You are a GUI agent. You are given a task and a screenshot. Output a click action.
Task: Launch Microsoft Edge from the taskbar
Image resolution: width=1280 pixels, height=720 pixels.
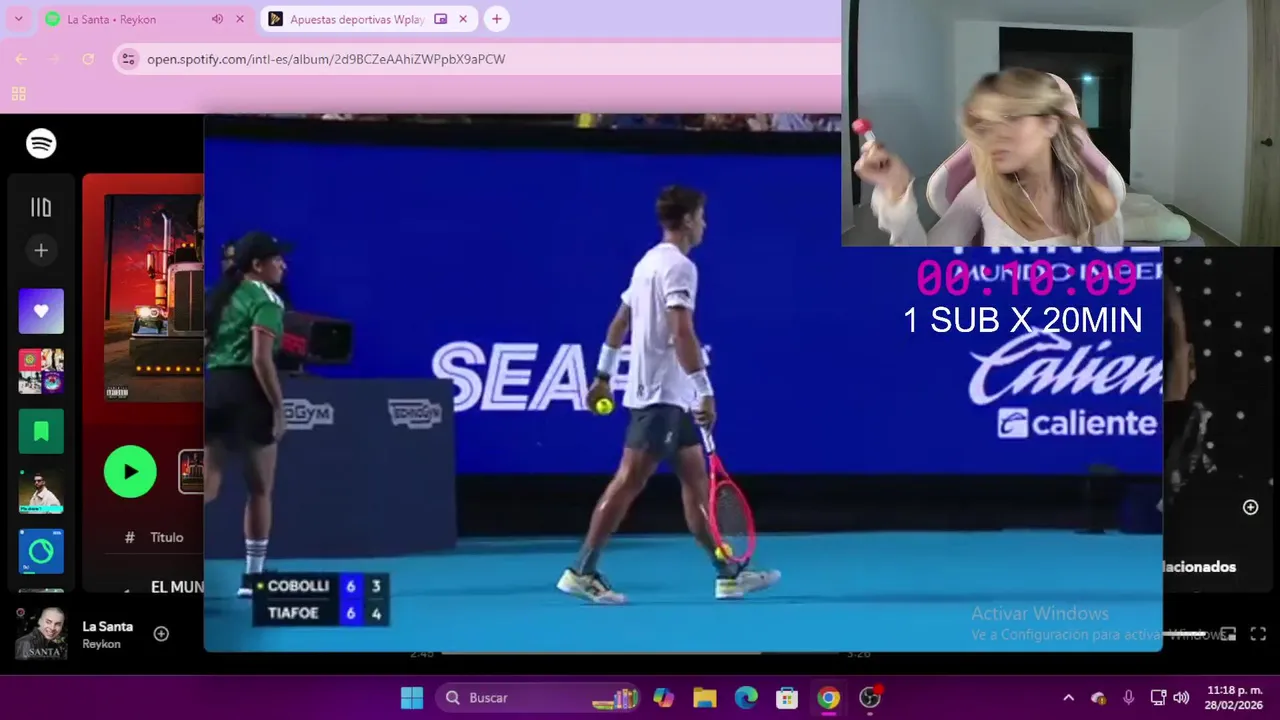746,698
